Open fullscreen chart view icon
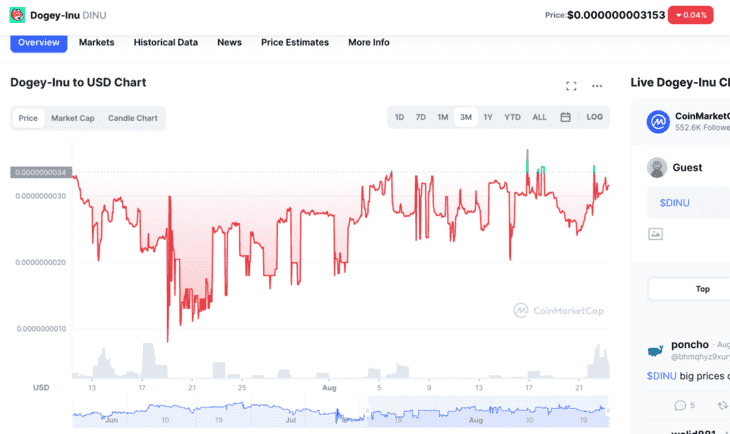The width and height of the screenshot is (730, 434). 571,86
